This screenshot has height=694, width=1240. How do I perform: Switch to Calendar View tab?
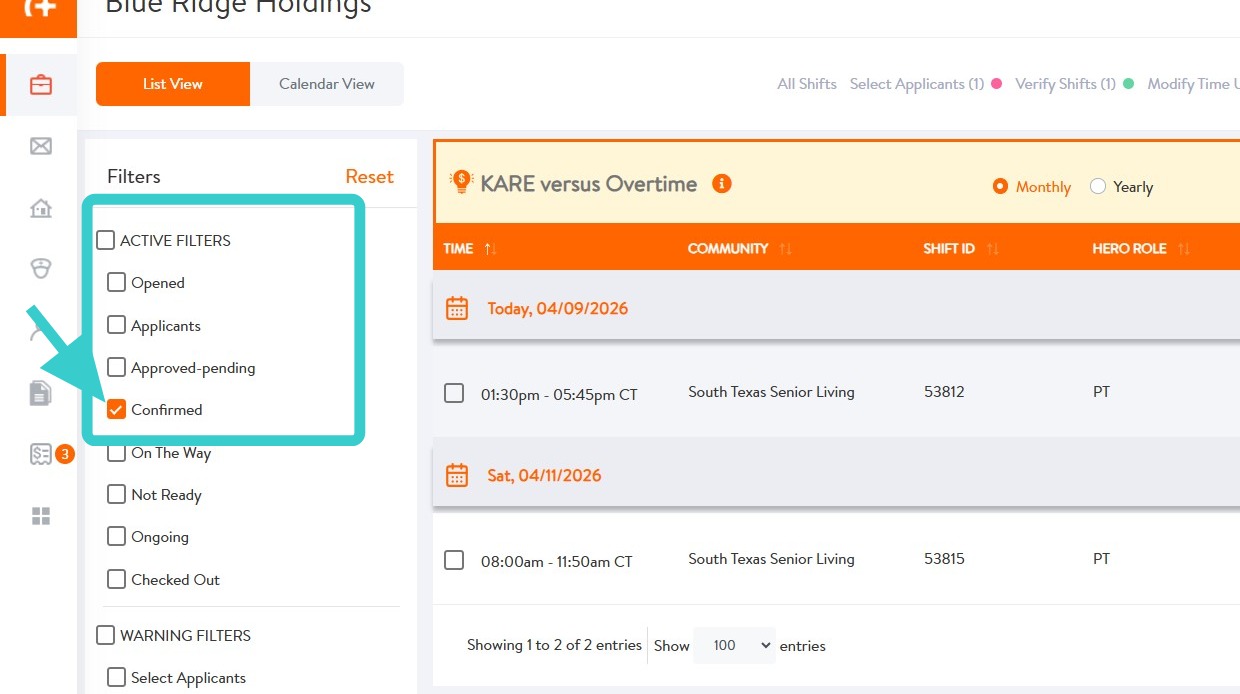(326, 84)
